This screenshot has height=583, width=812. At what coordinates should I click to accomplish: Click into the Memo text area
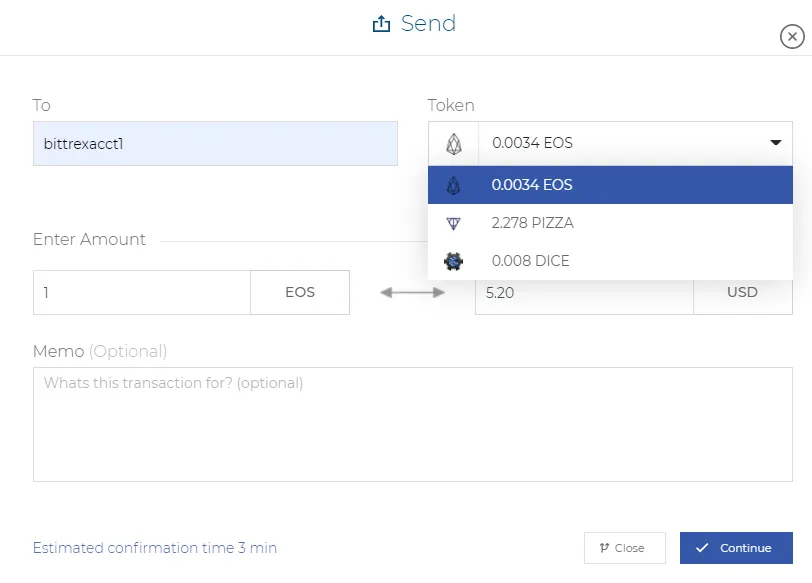pos(413,425)
